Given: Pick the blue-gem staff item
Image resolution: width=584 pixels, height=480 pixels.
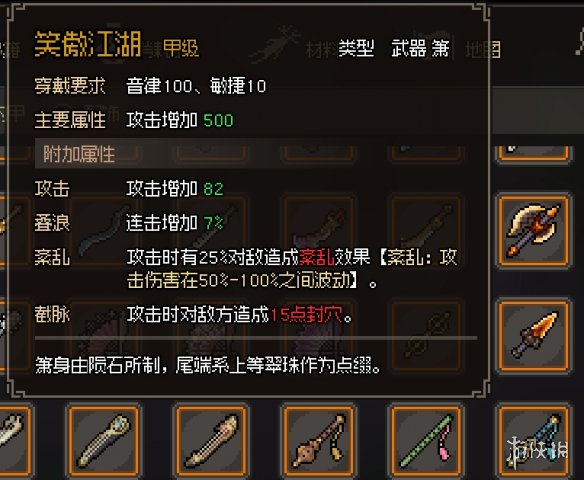Looking at the screenshot, I should (x=103, y=441).
